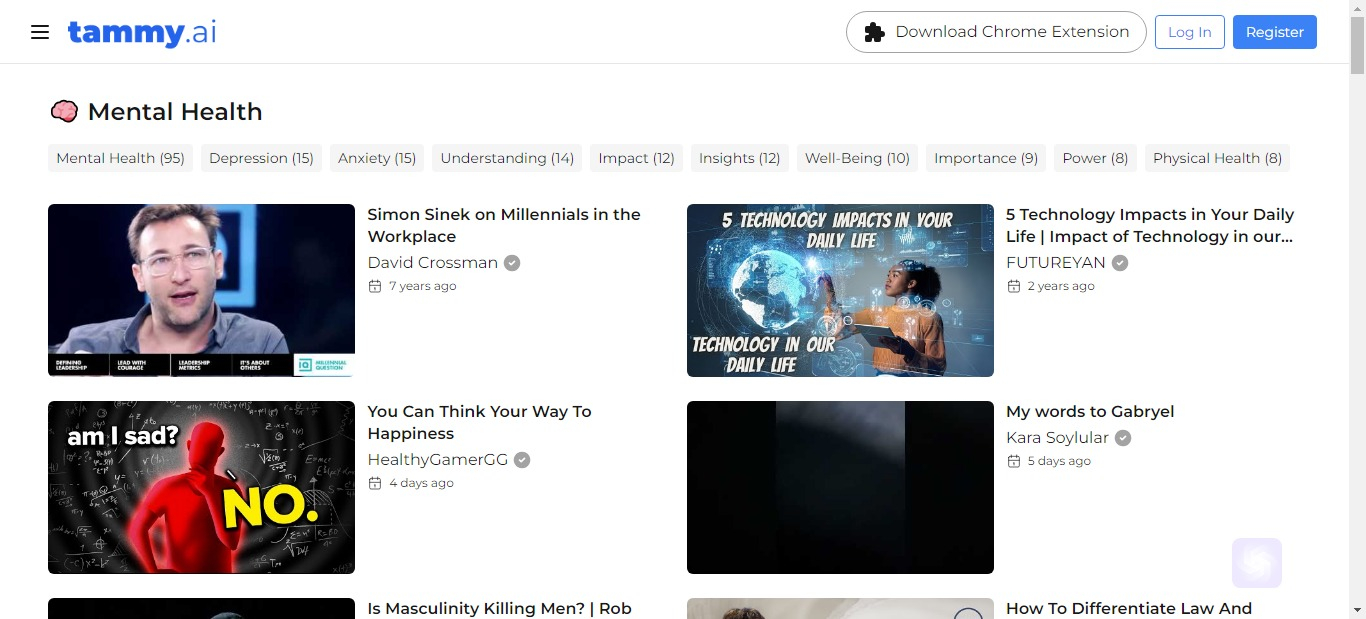Click Download Chrome Extension button
The image size is (1366, 619).
(x=996, y=32)
